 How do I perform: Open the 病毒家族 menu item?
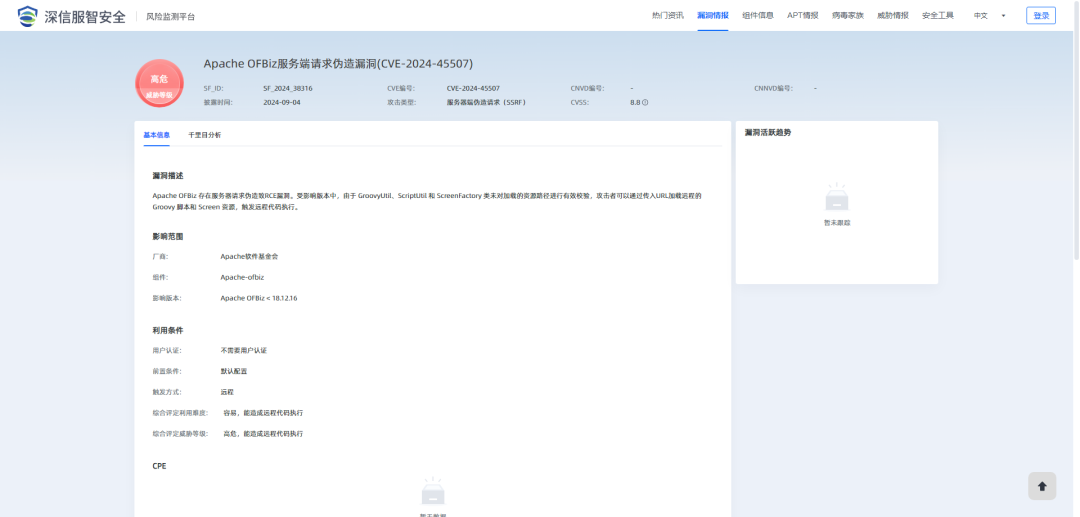847,16
